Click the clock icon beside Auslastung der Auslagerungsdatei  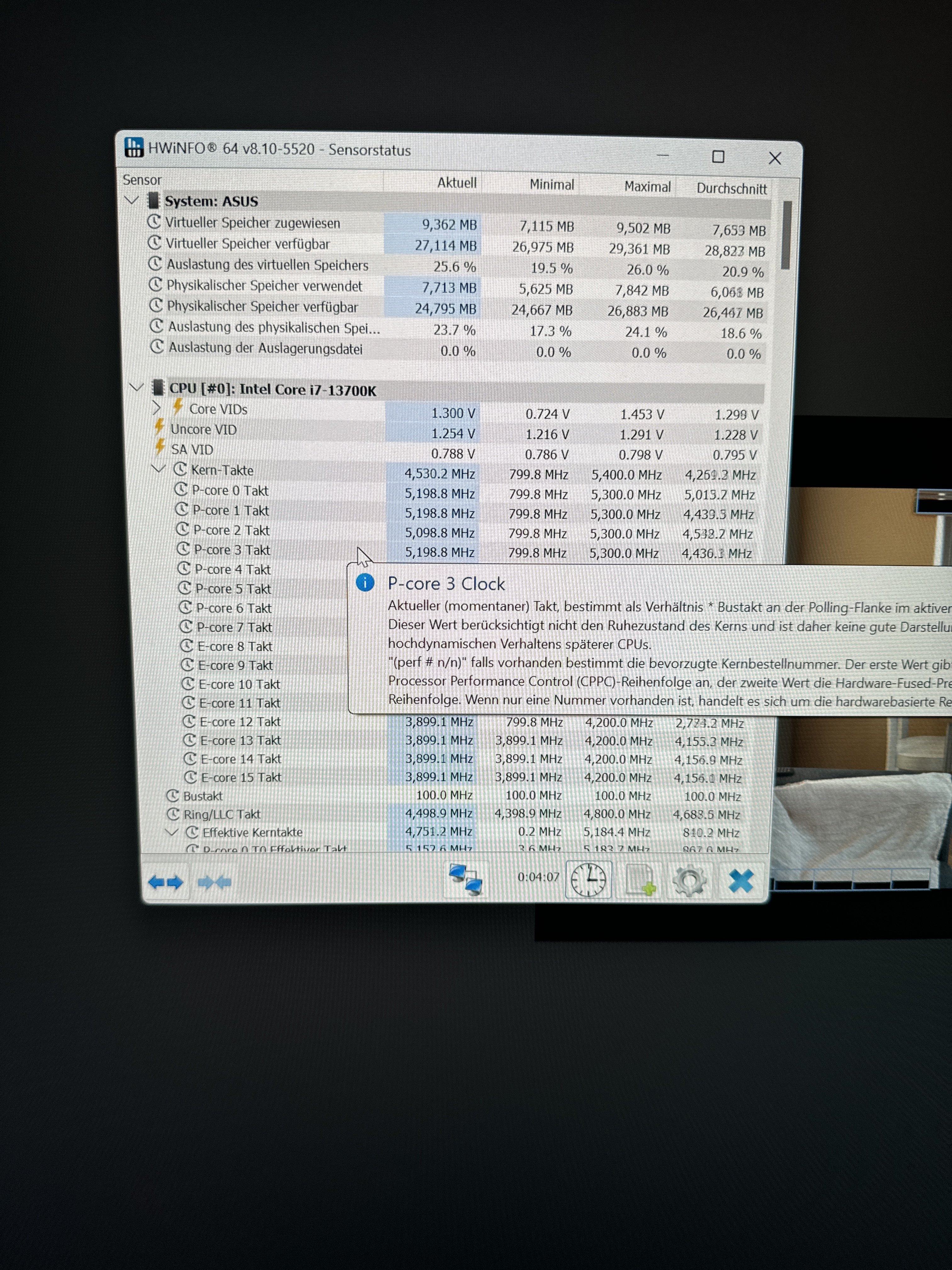click(157, 347)
